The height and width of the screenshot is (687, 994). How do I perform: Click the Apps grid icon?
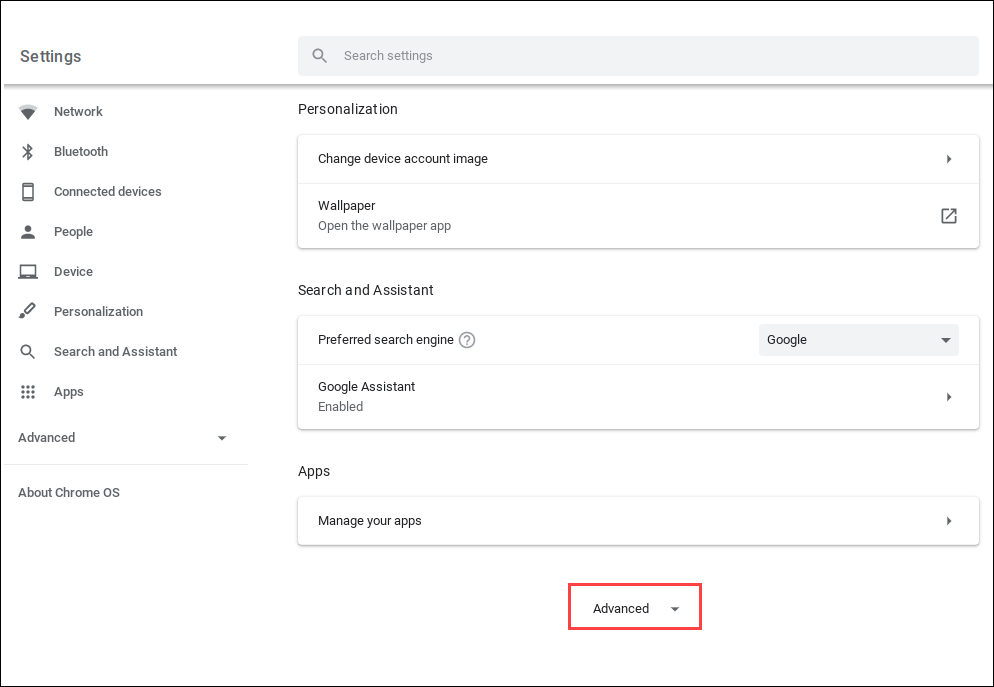tap(28, 392)
